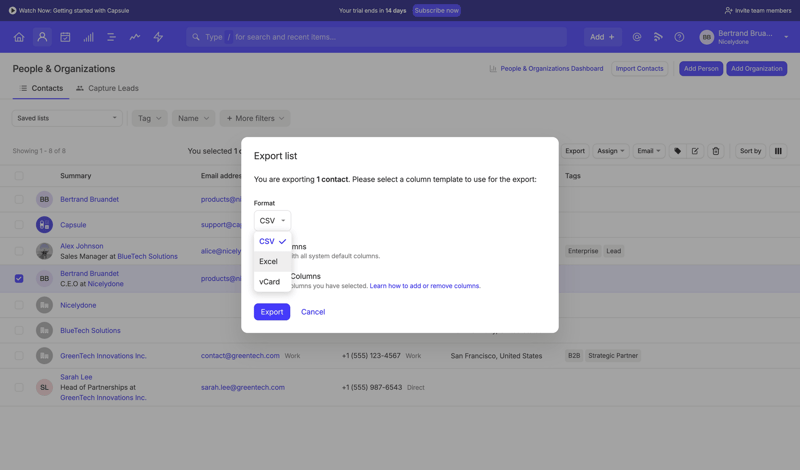
Task: Open the Email dropdown in toolbar
Action: coord(648,151)
